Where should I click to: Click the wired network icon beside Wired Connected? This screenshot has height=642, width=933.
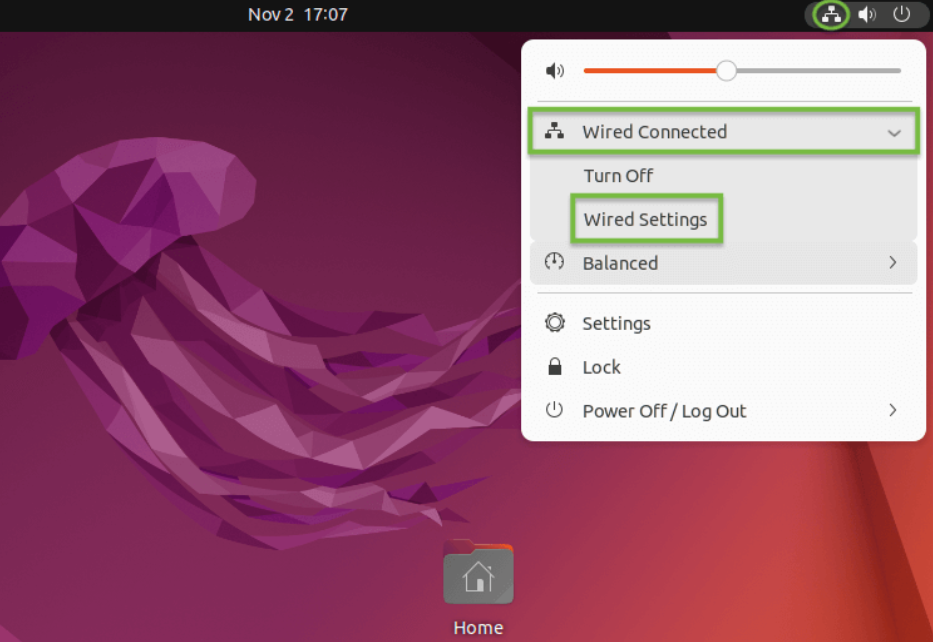coord(554,131)
